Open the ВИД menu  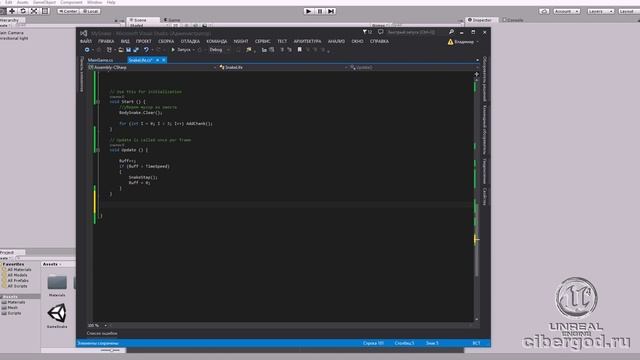click(x=125, y=41)
